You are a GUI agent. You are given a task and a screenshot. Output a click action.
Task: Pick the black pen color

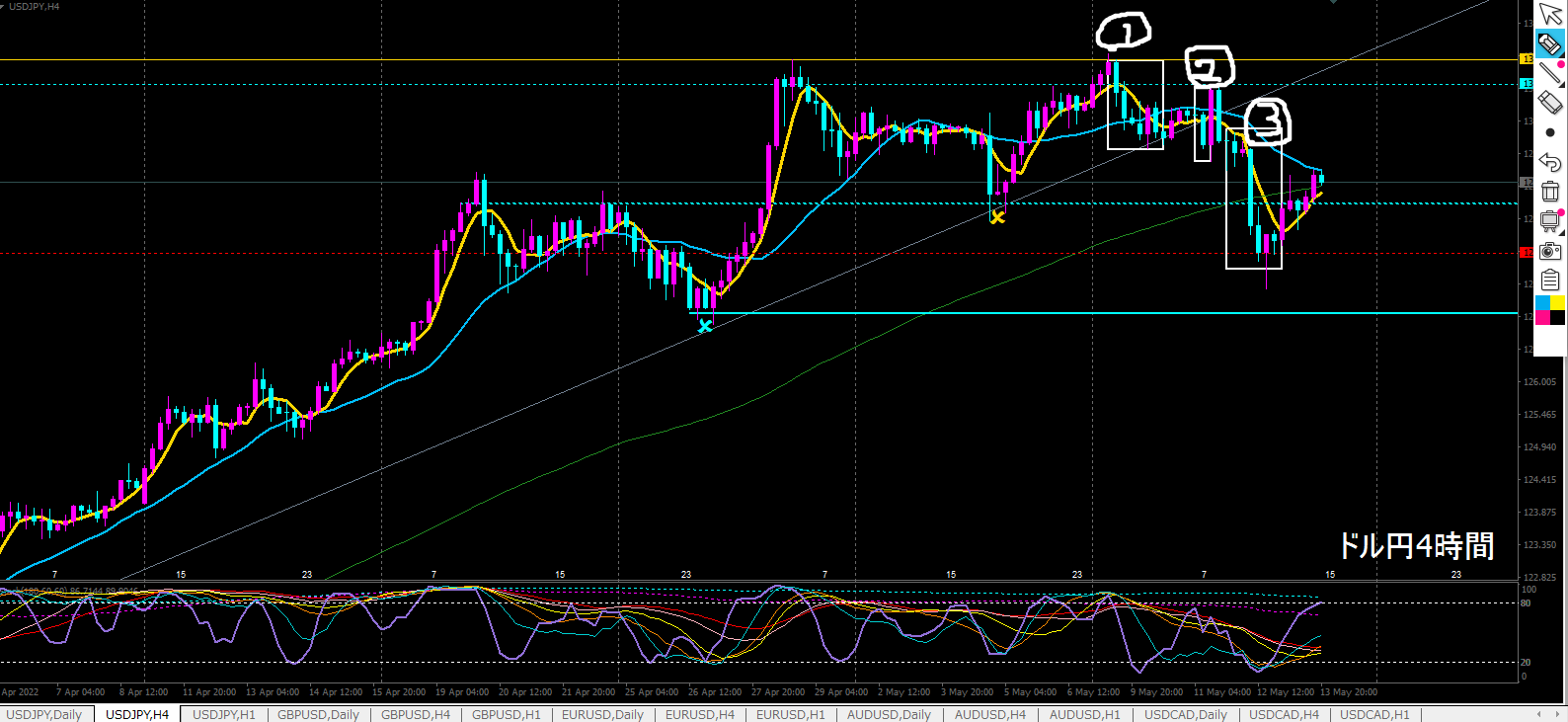pyautogui.click(x=1557, y=317)
